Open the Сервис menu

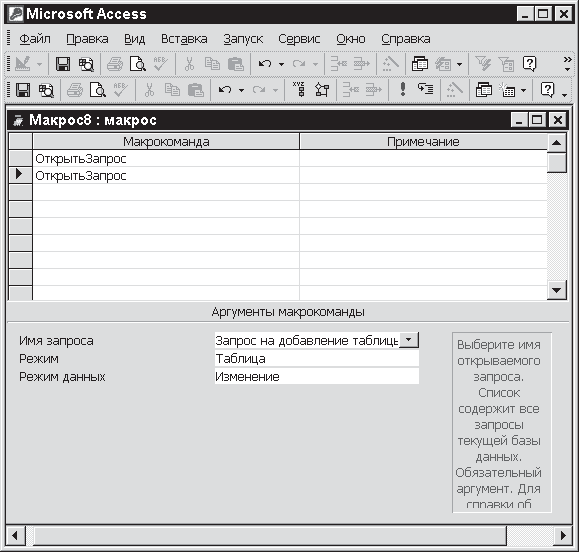pyautogui.click(x=299, y=39)
